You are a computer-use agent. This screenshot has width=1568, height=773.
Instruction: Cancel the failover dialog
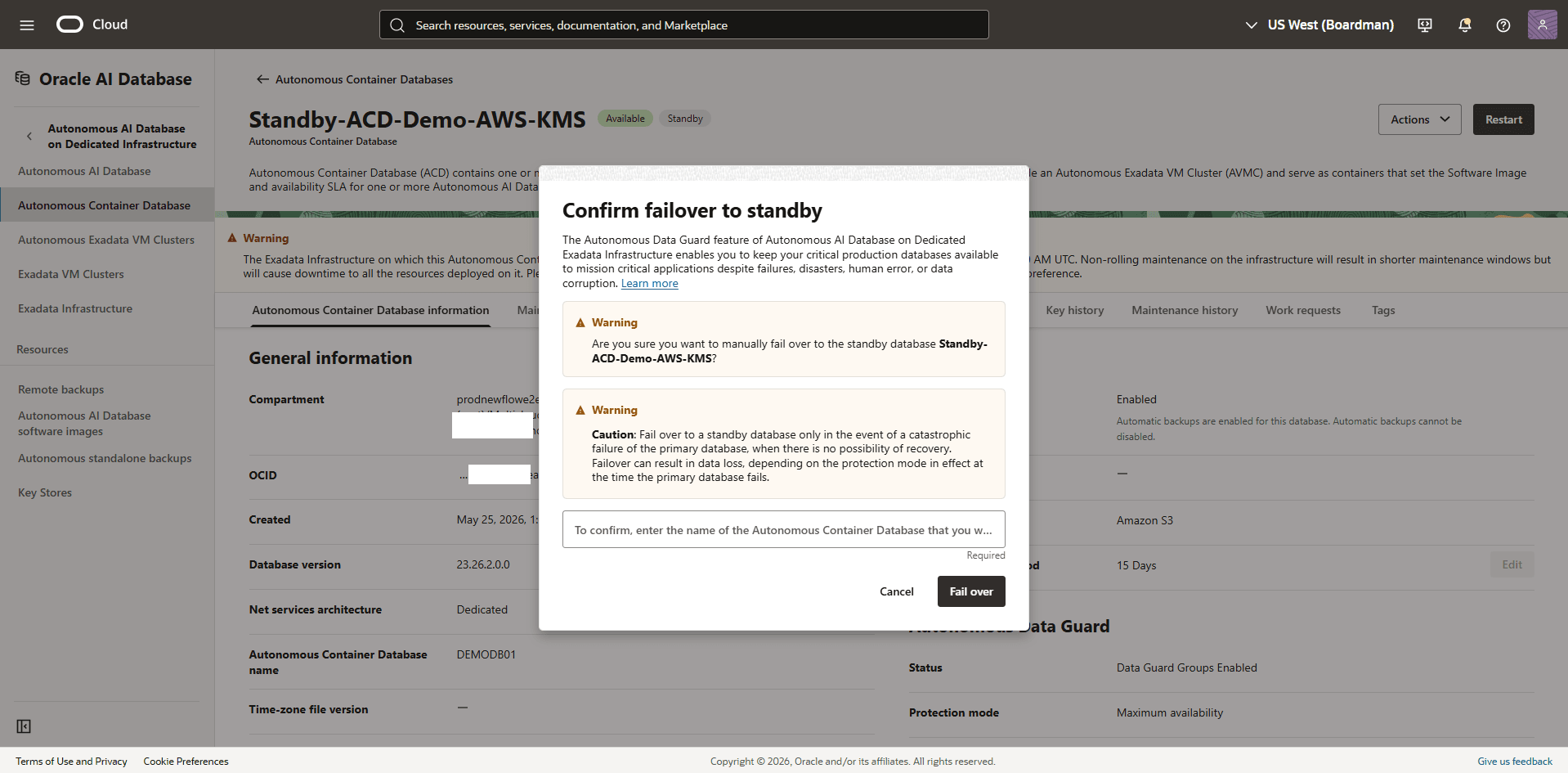click(896, 591)
